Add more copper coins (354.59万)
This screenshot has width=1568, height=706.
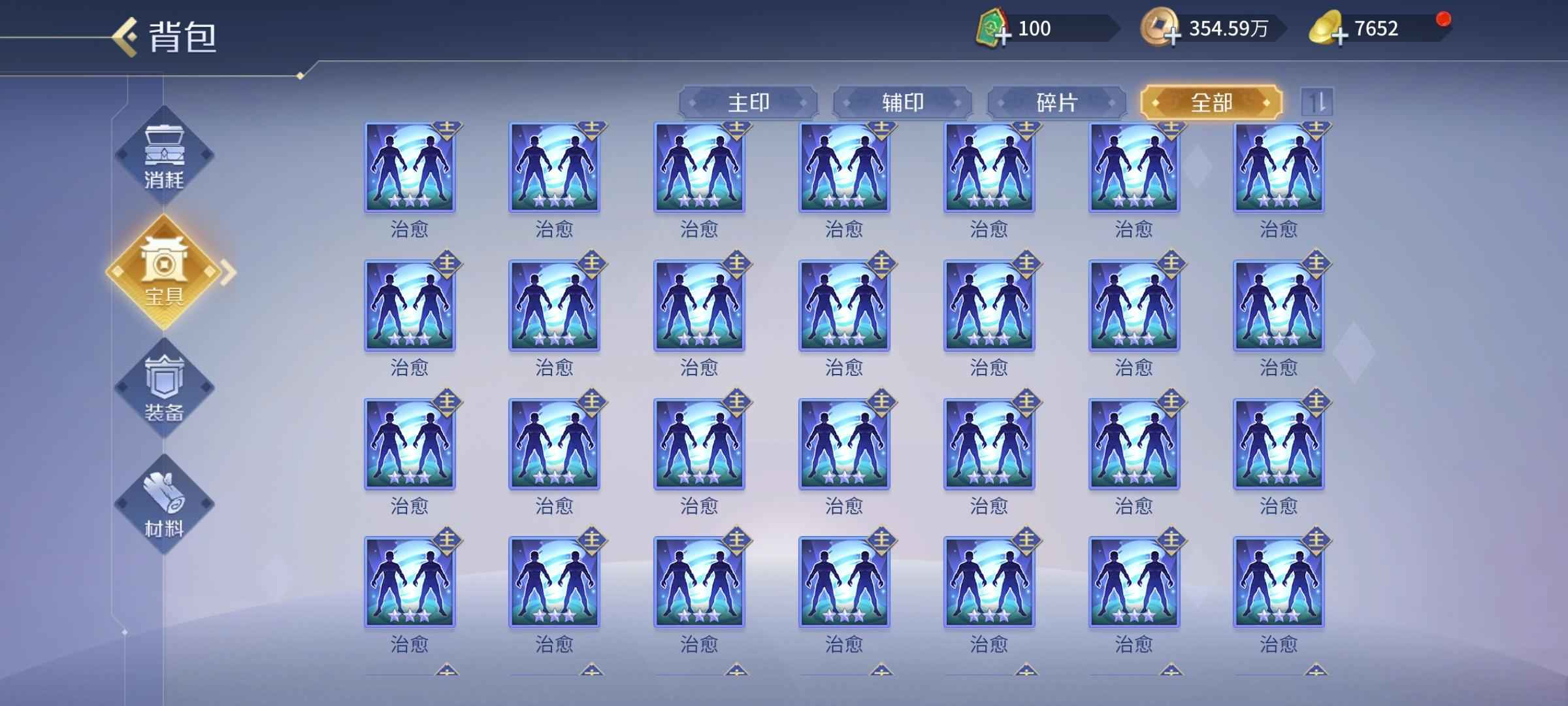point(1173,36)
